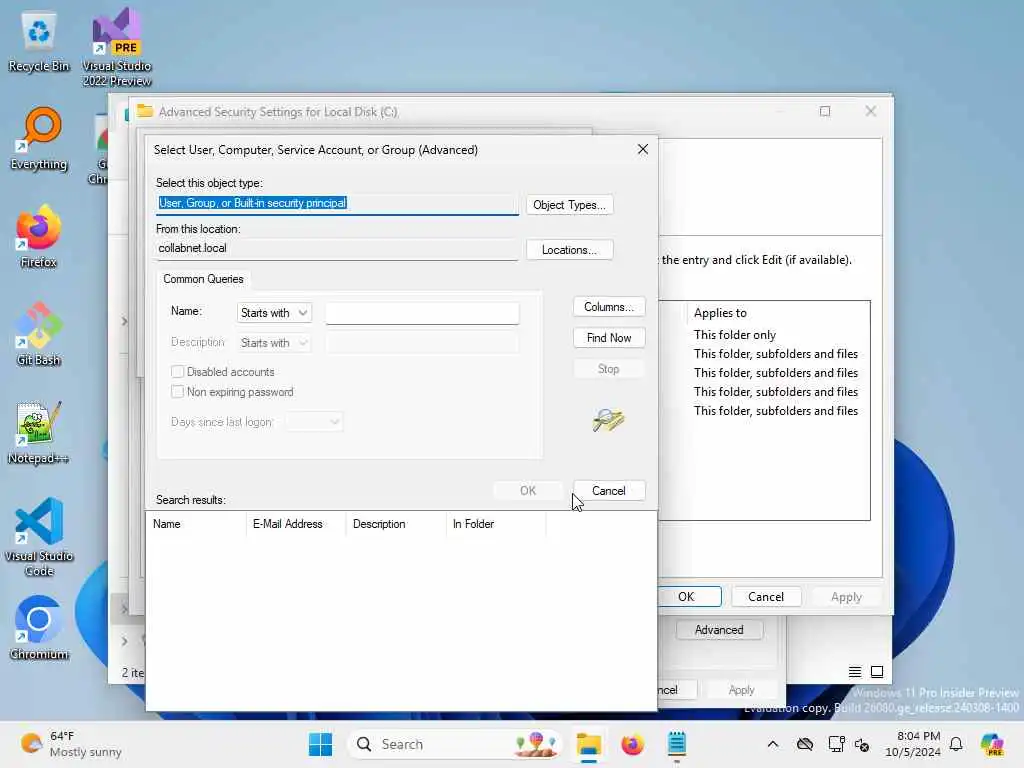
Task: Open Visual Studio Code desktop shortcut
Action: 39,537
